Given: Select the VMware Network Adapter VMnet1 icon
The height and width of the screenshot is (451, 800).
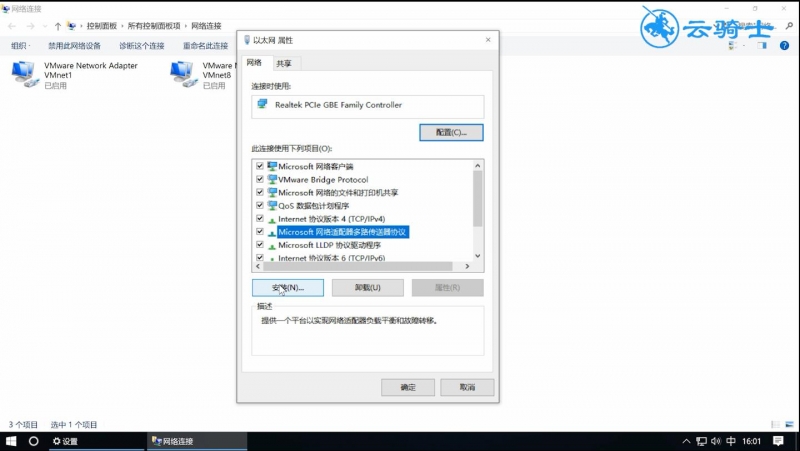Looking at the screenshot, I should click(25, 74).
